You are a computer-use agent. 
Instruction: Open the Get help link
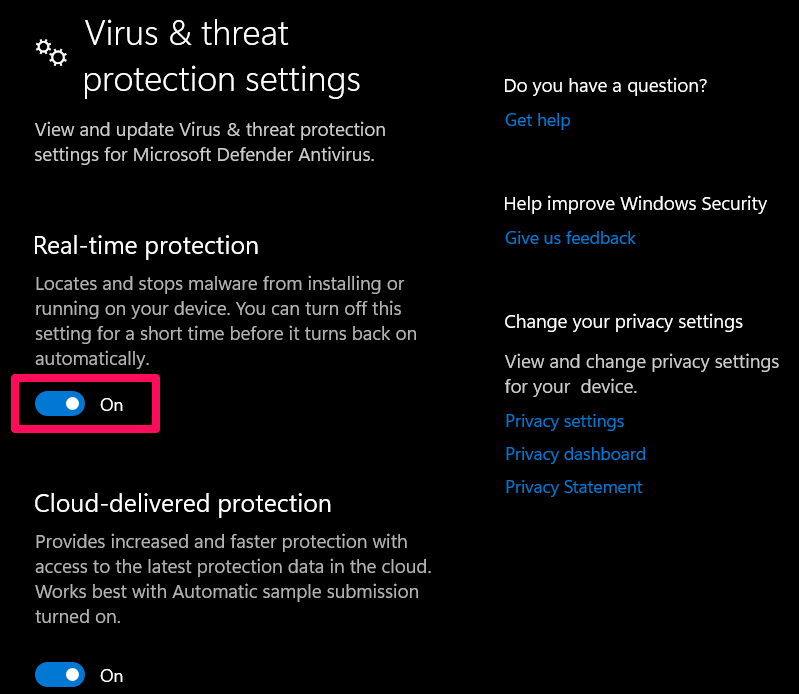coord(537,120)
